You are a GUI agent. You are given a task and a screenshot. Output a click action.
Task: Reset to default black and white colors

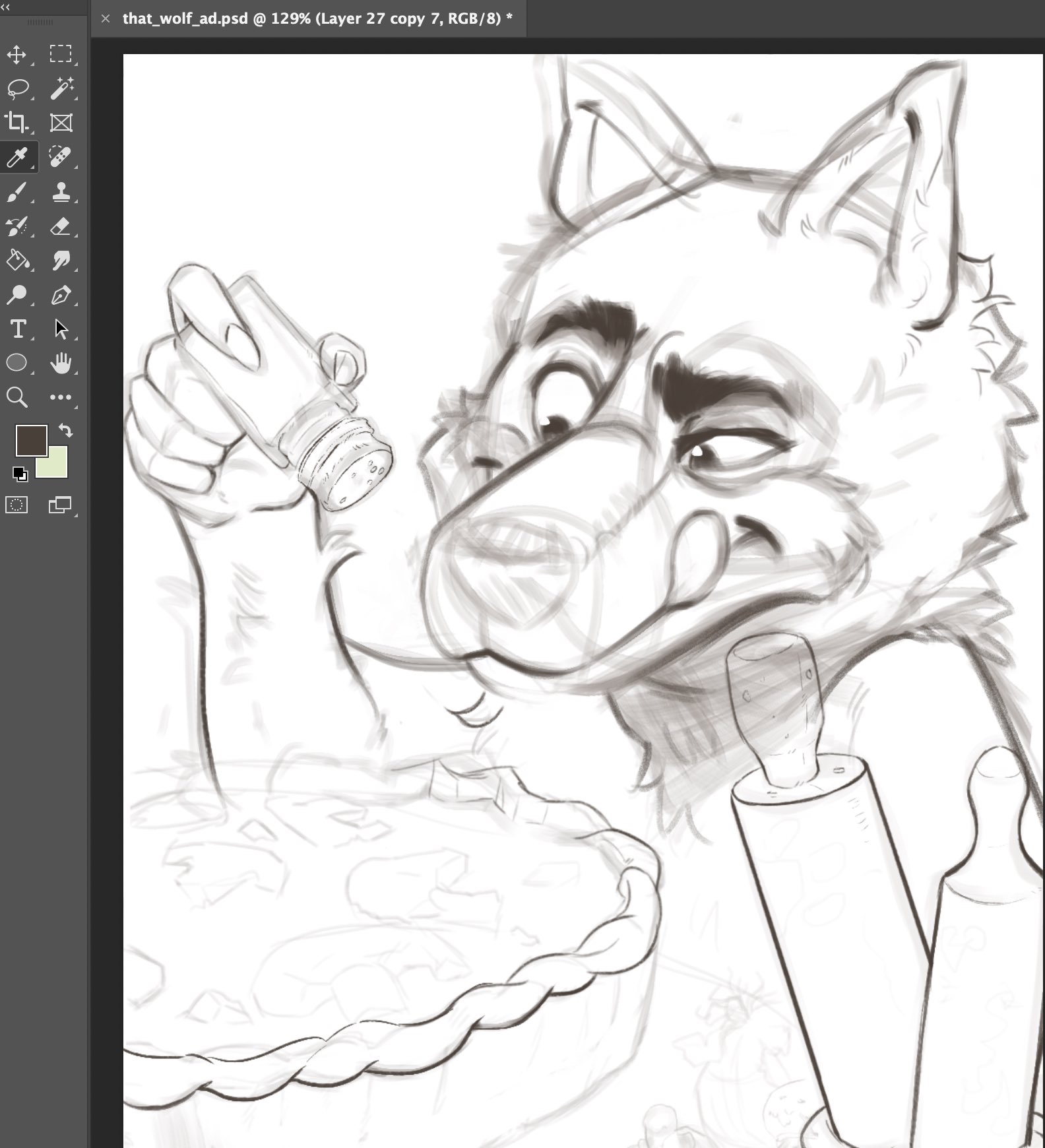click(20, 474)
